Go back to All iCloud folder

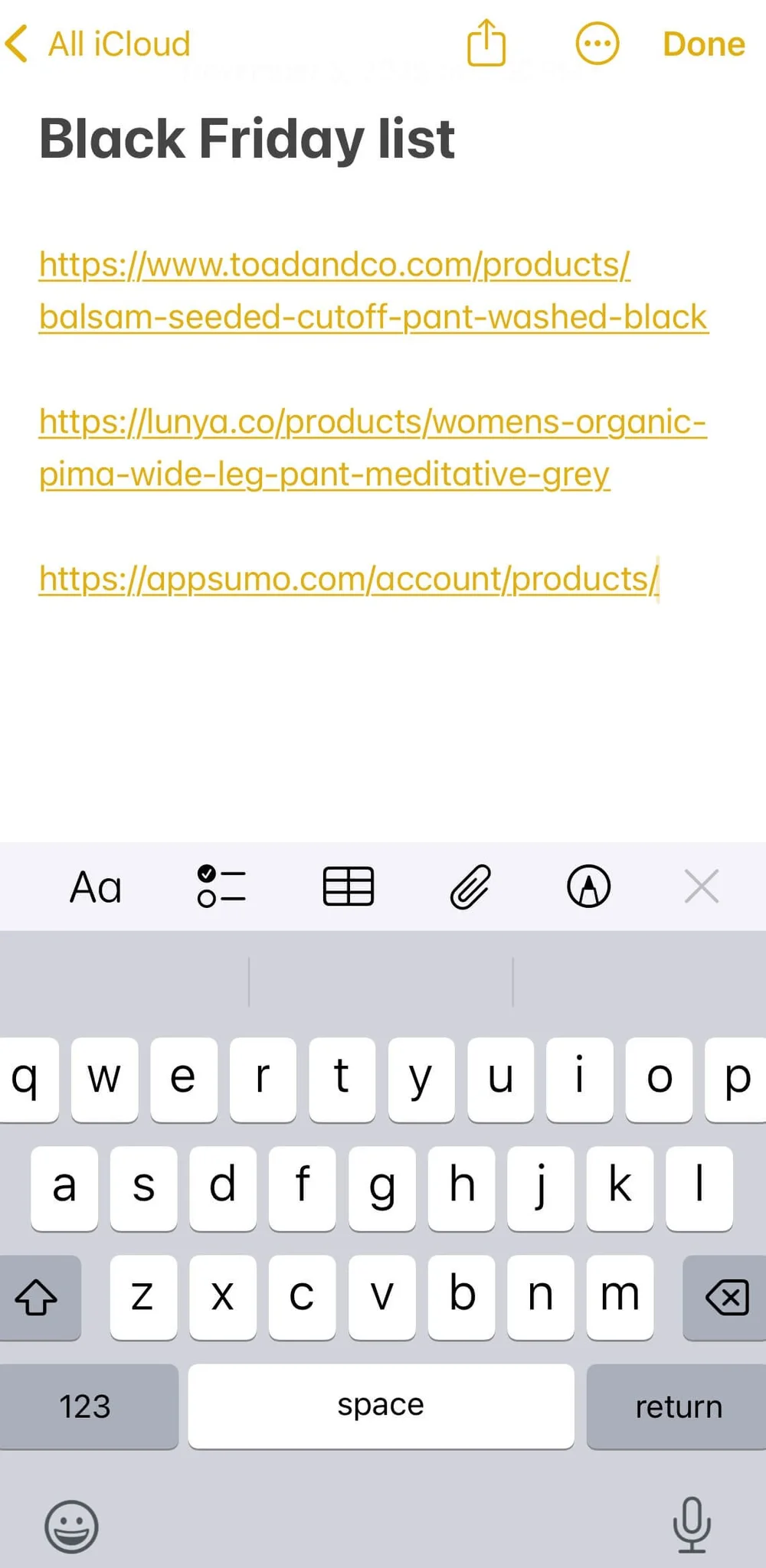tap(97, 44)
